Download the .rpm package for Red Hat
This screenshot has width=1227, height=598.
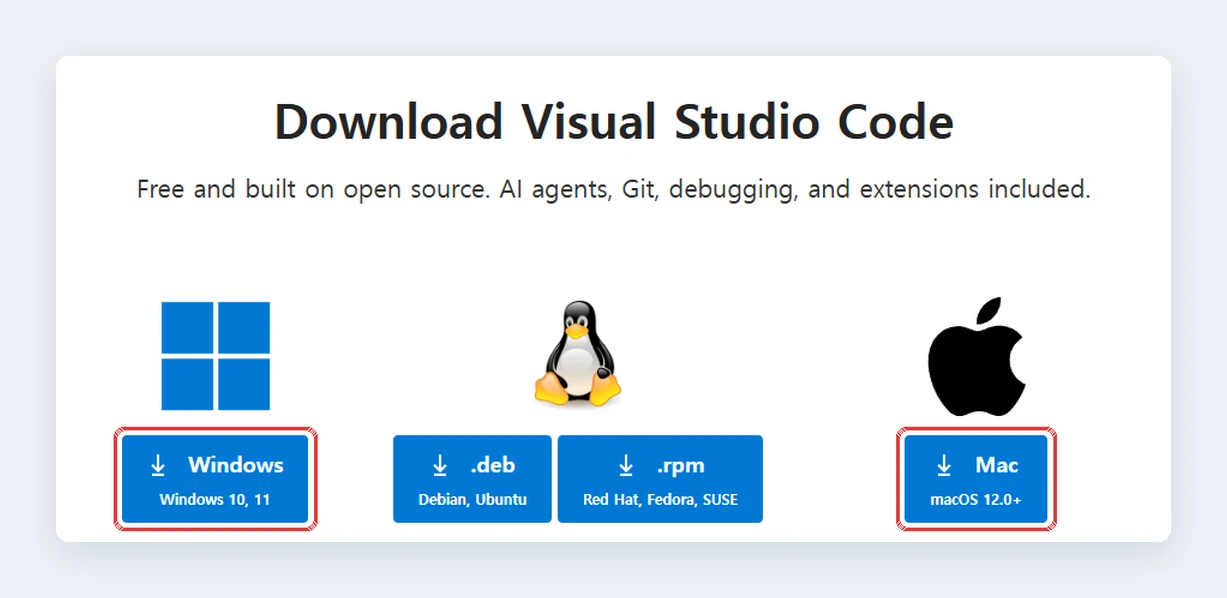coord(660,478)
